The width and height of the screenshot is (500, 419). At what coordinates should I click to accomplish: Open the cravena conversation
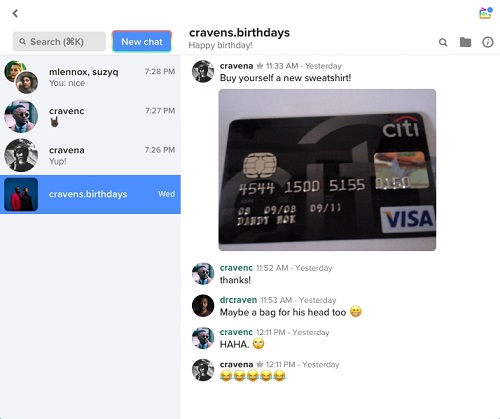(90, 155)
